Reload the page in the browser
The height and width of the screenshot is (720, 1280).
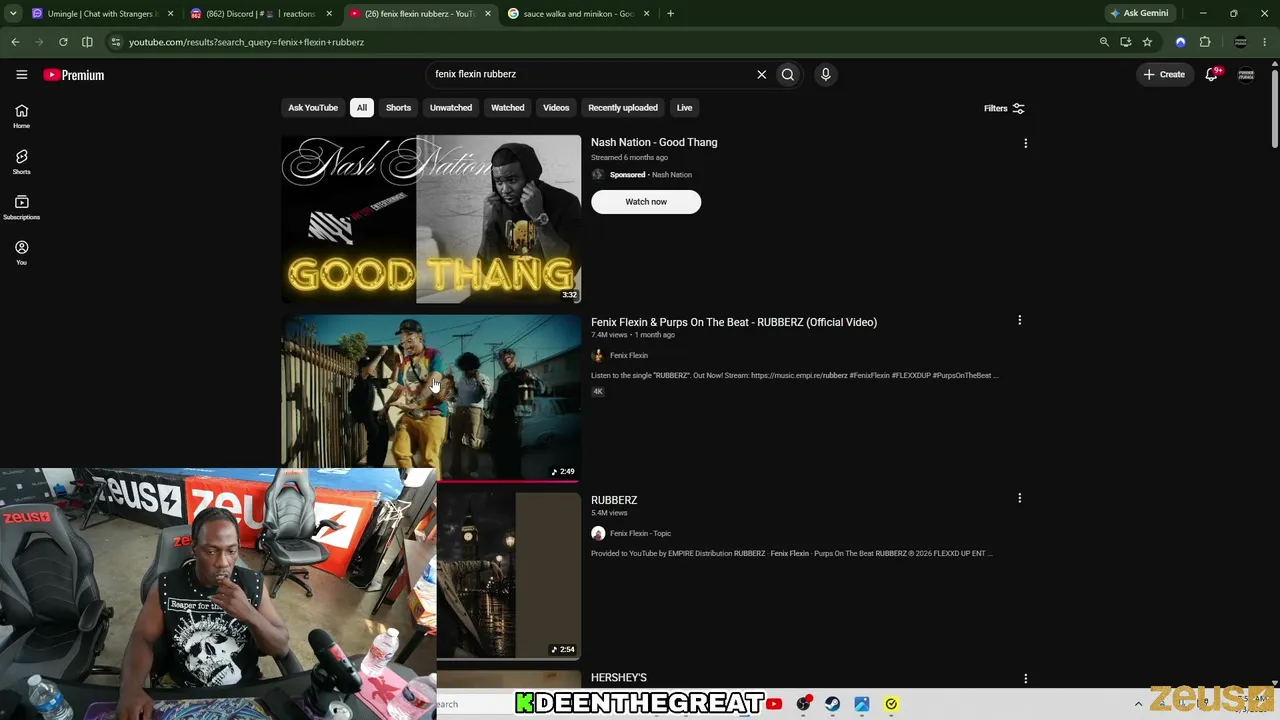pyautogui.click(x=63, y=42)
